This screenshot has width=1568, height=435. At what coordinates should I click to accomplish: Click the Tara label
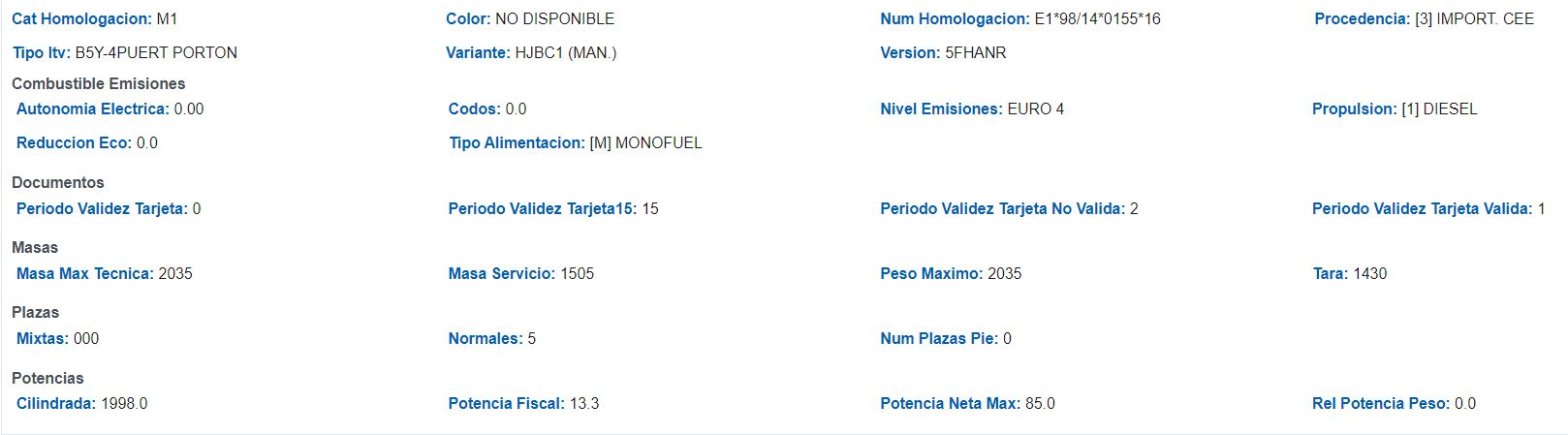tap(1330, 273)
